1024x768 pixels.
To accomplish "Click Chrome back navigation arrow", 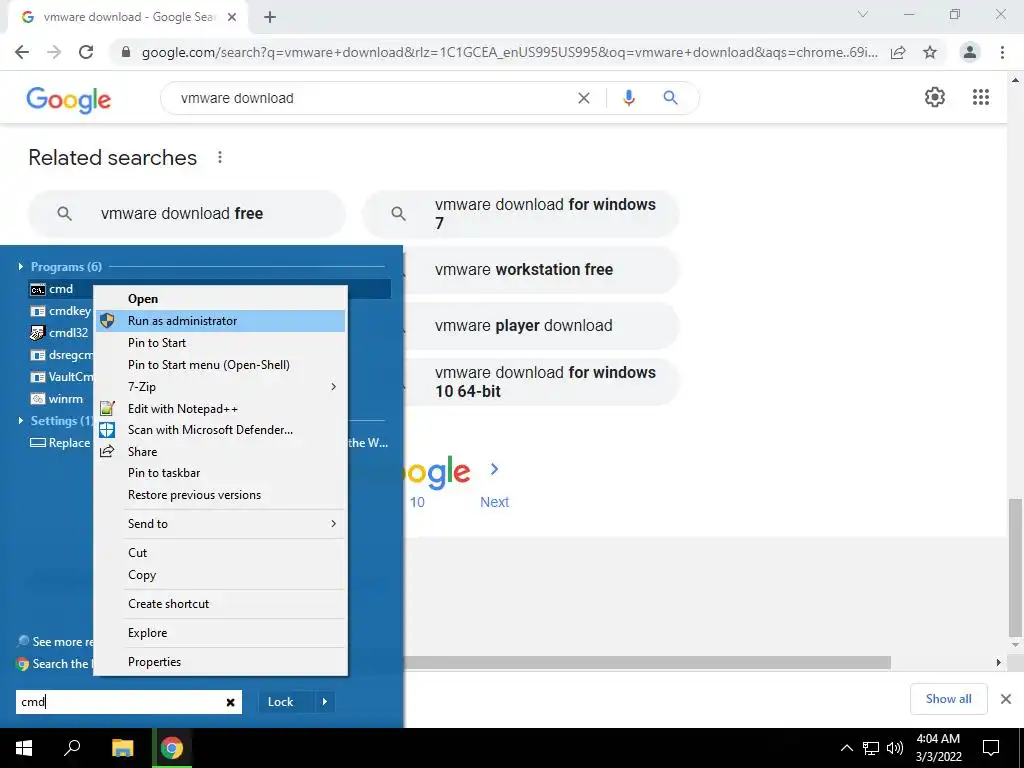I will (22, 52).
